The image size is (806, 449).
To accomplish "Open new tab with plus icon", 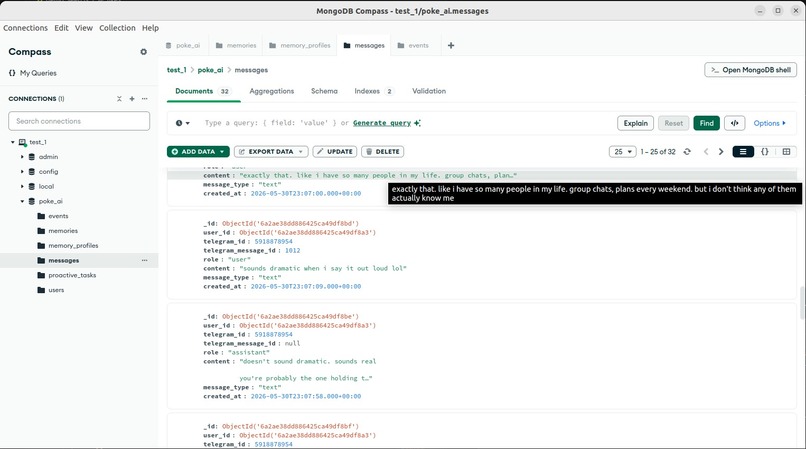I will coord(451,45).
